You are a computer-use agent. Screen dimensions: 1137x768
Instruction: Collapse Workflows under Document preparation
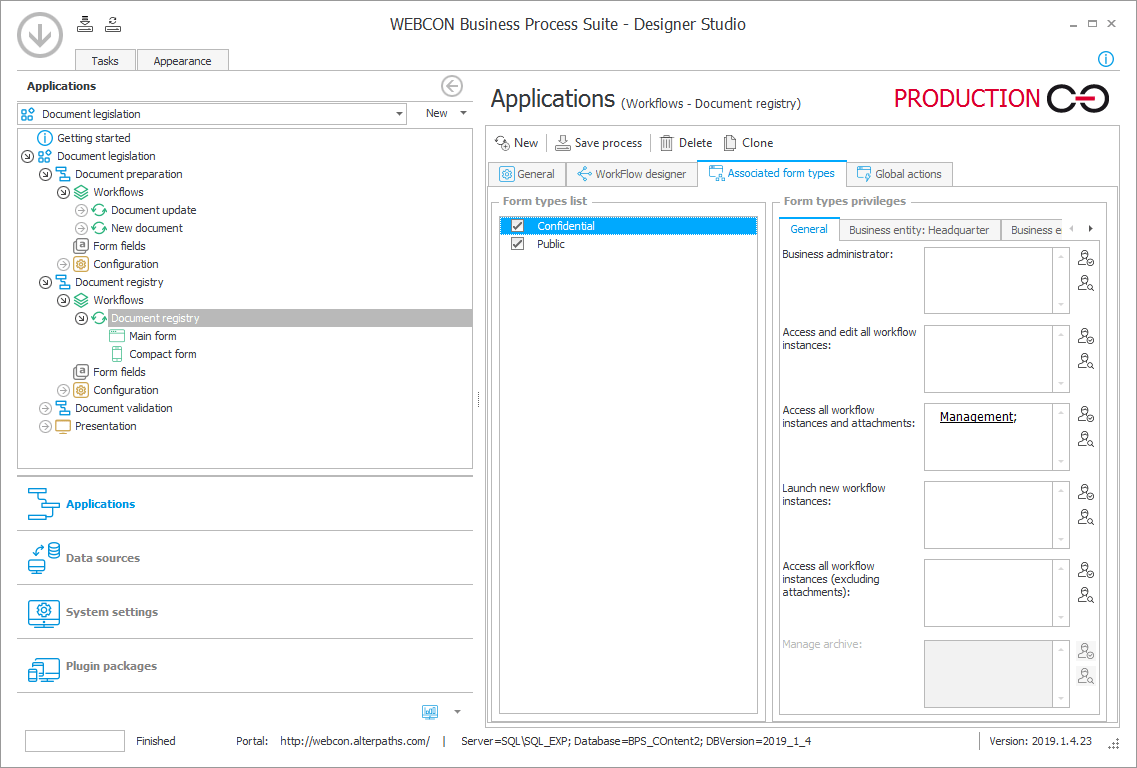click(x=63, y=192)
